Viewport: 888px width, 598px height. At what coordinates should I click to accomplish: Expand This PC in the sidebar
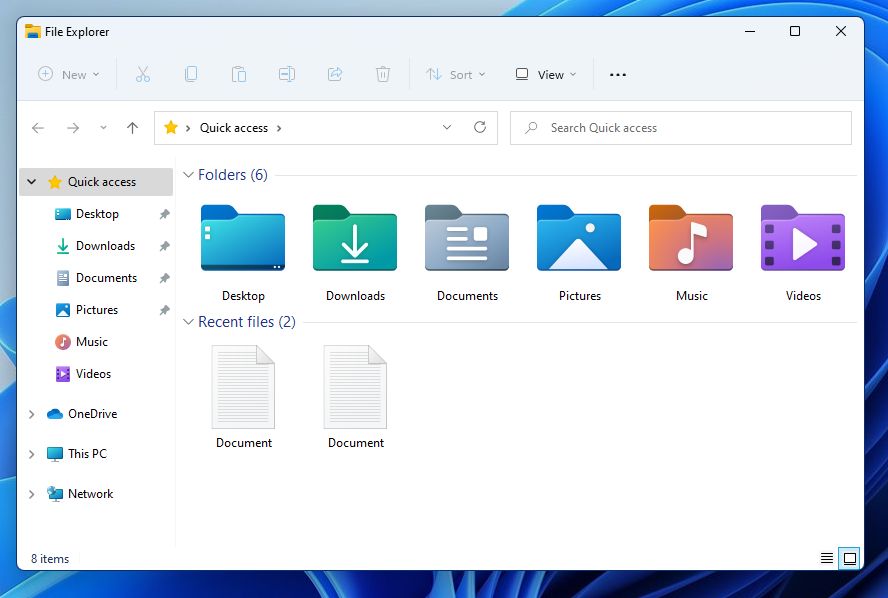click(x=30, y=454)
